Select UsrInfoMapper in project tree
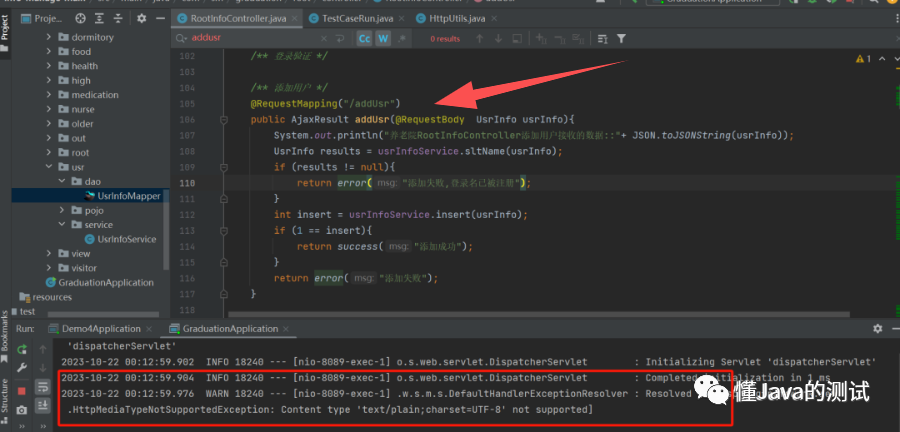Screen dimensions: 900x432 129,196
